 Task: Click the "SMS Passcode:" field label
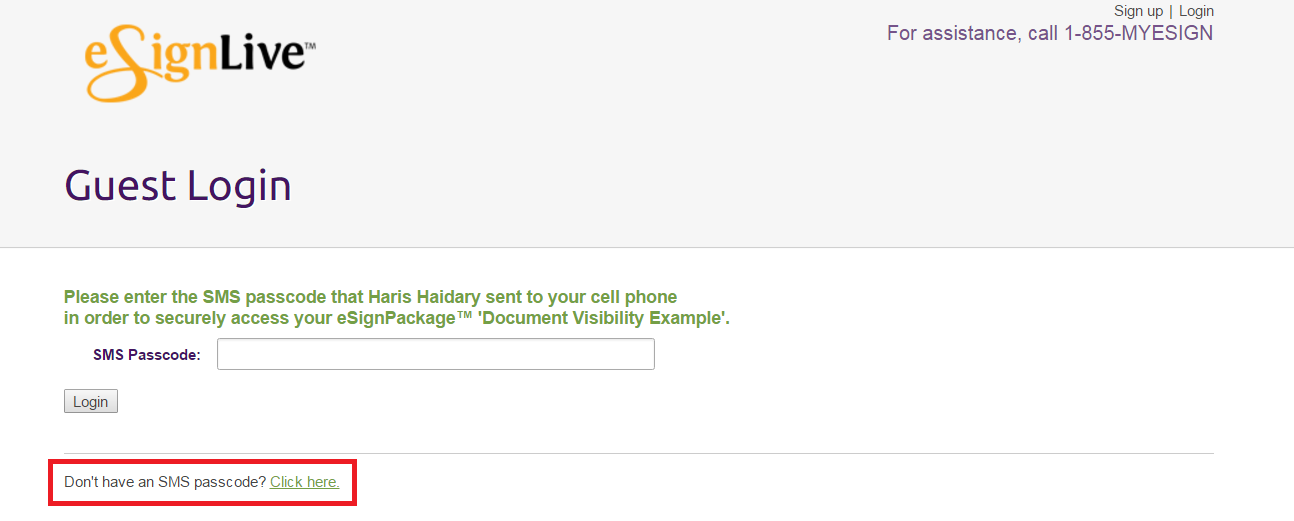tap(147, 355)
